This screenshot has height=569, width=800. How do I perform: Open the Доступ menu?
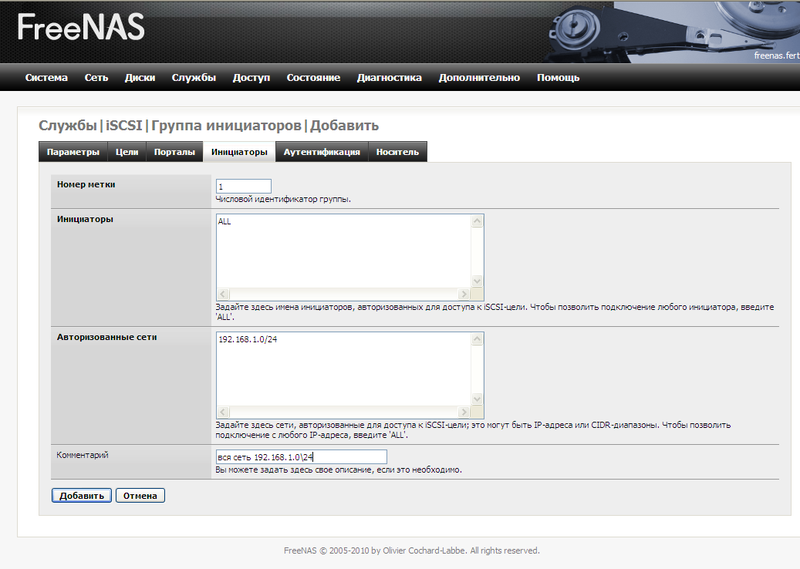point(251,78)
